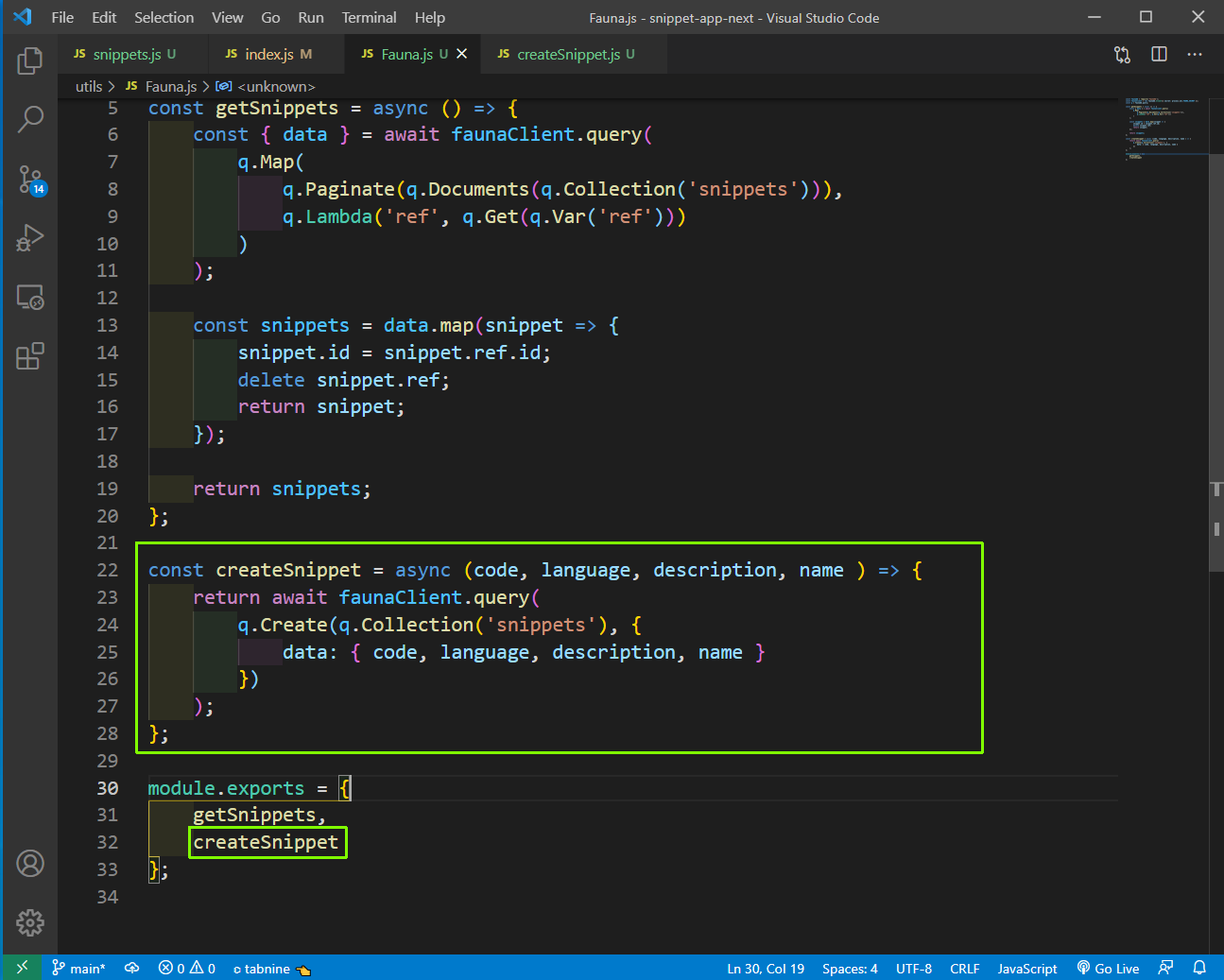Open the File menu
1224x980 pixels.
click(62, 17)
